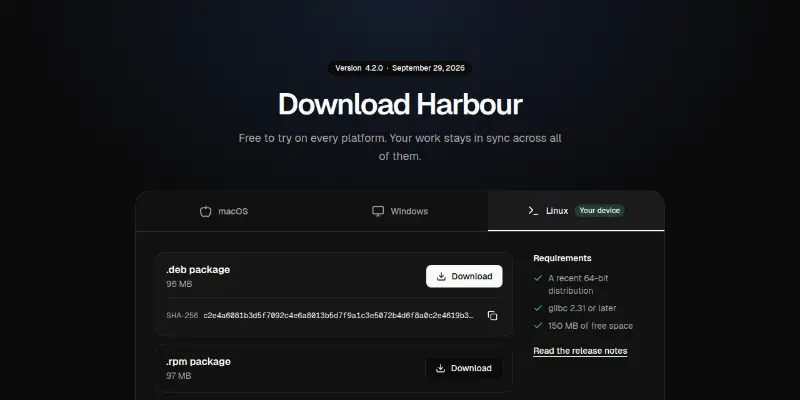Open the Read the release notes link
The width and height of the screenshot is (800, 400).
(x=580, y=351)
